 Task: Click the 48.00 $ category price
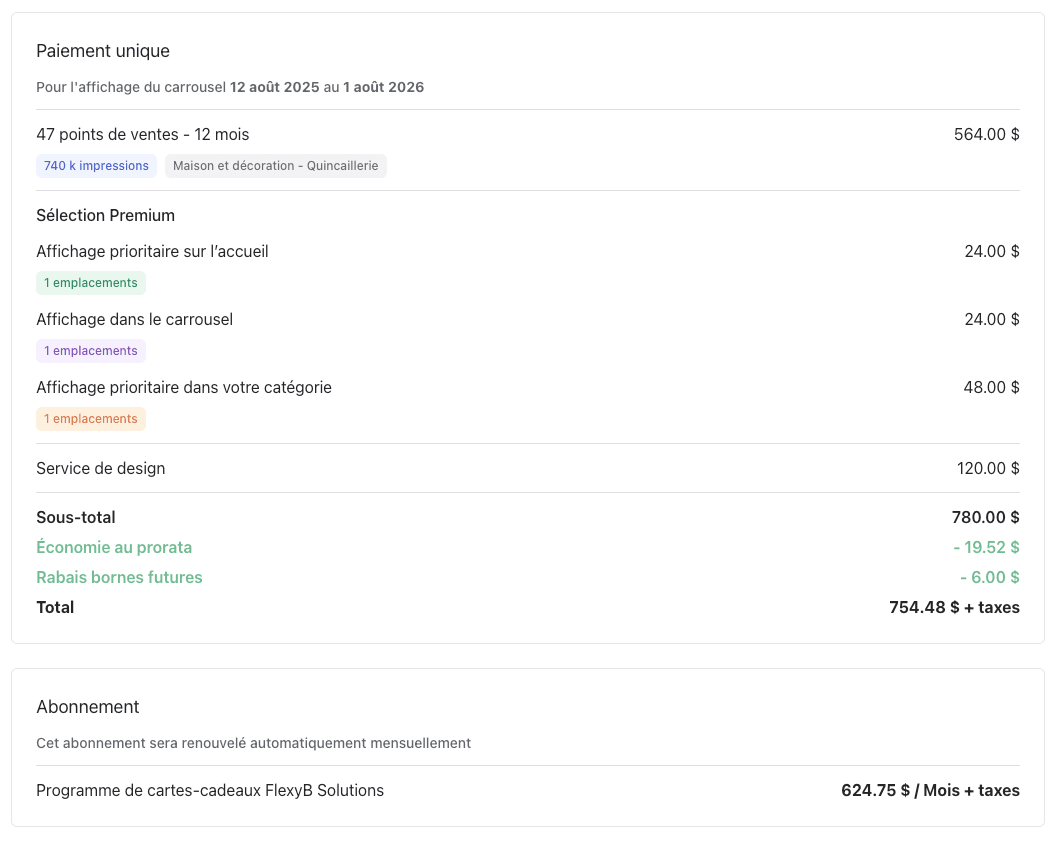tap(991, 387)
